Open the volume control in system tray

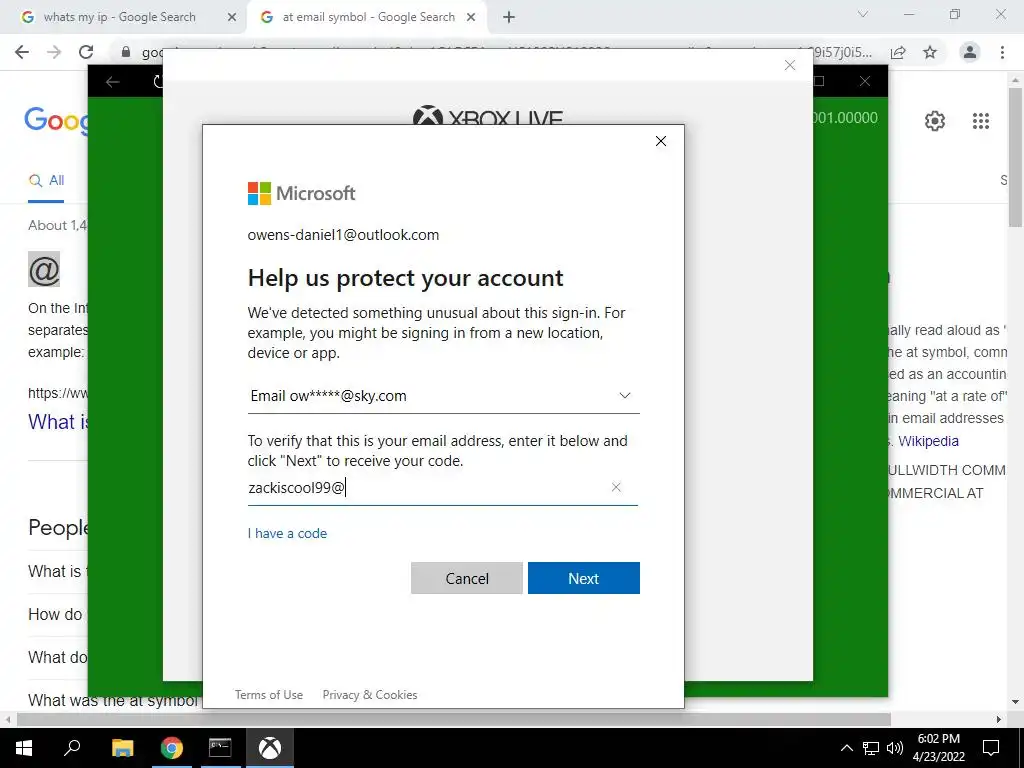(x=895, y=748)
